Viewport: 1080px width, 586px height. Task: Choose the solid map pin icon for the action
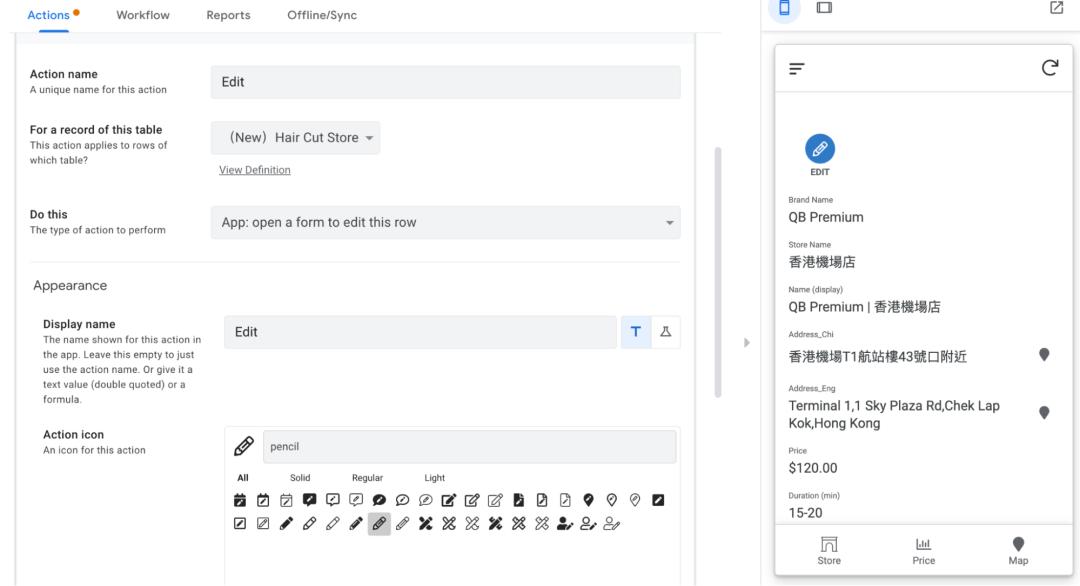588,498
